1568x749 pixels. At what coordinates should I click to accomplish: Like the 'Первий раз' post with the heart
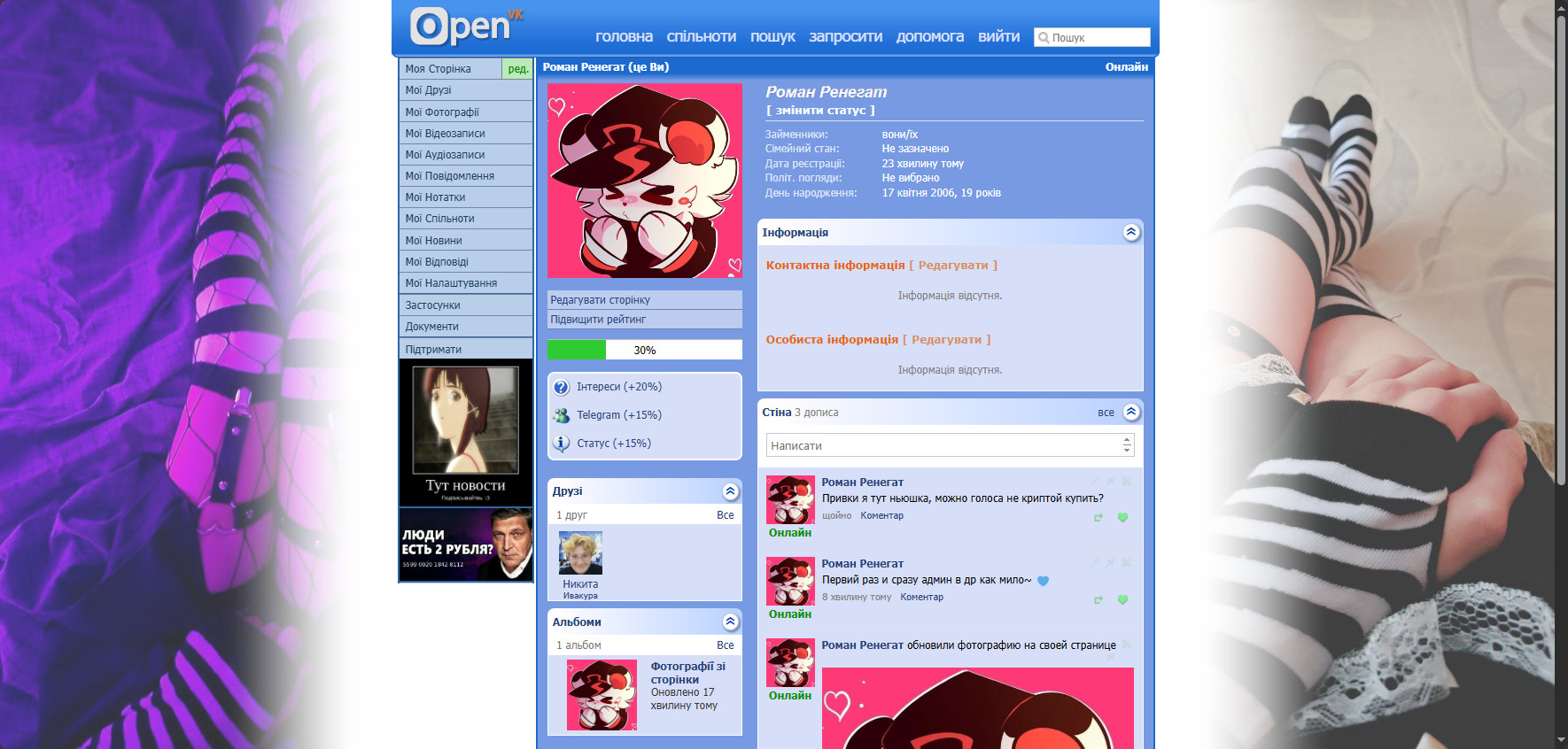tap(1122, 599)
